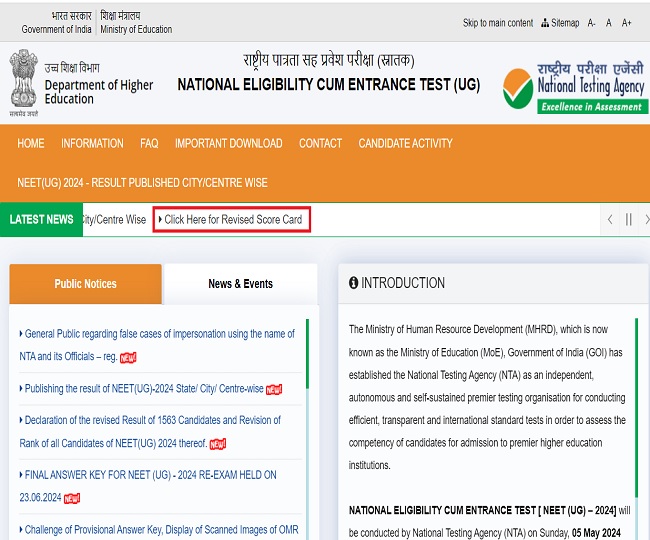Click the INTRODUCTION heading
650x540 pixels.
pyautogui.click(x=403, y=283)
